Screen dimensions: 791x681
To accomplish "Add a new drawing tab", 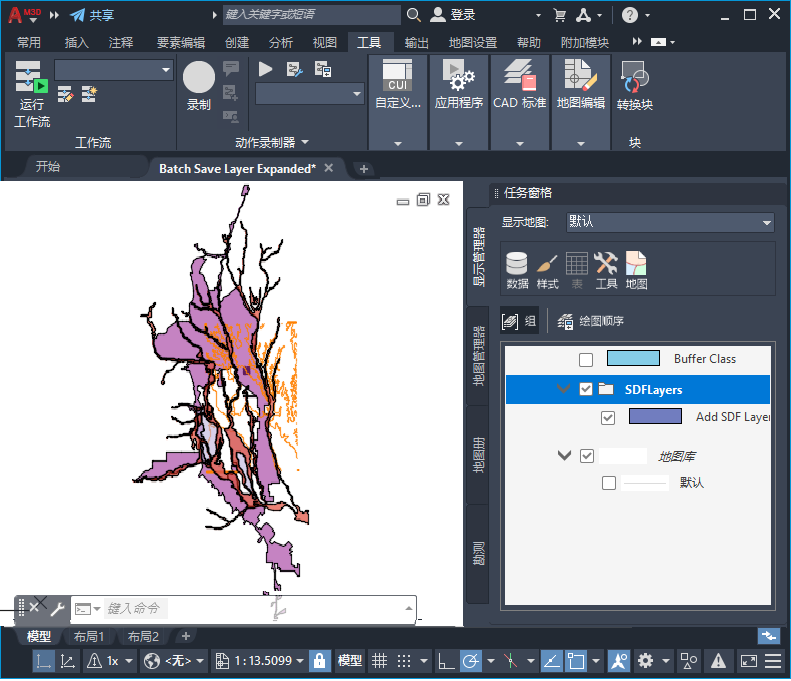I will (x=364, y=169).
